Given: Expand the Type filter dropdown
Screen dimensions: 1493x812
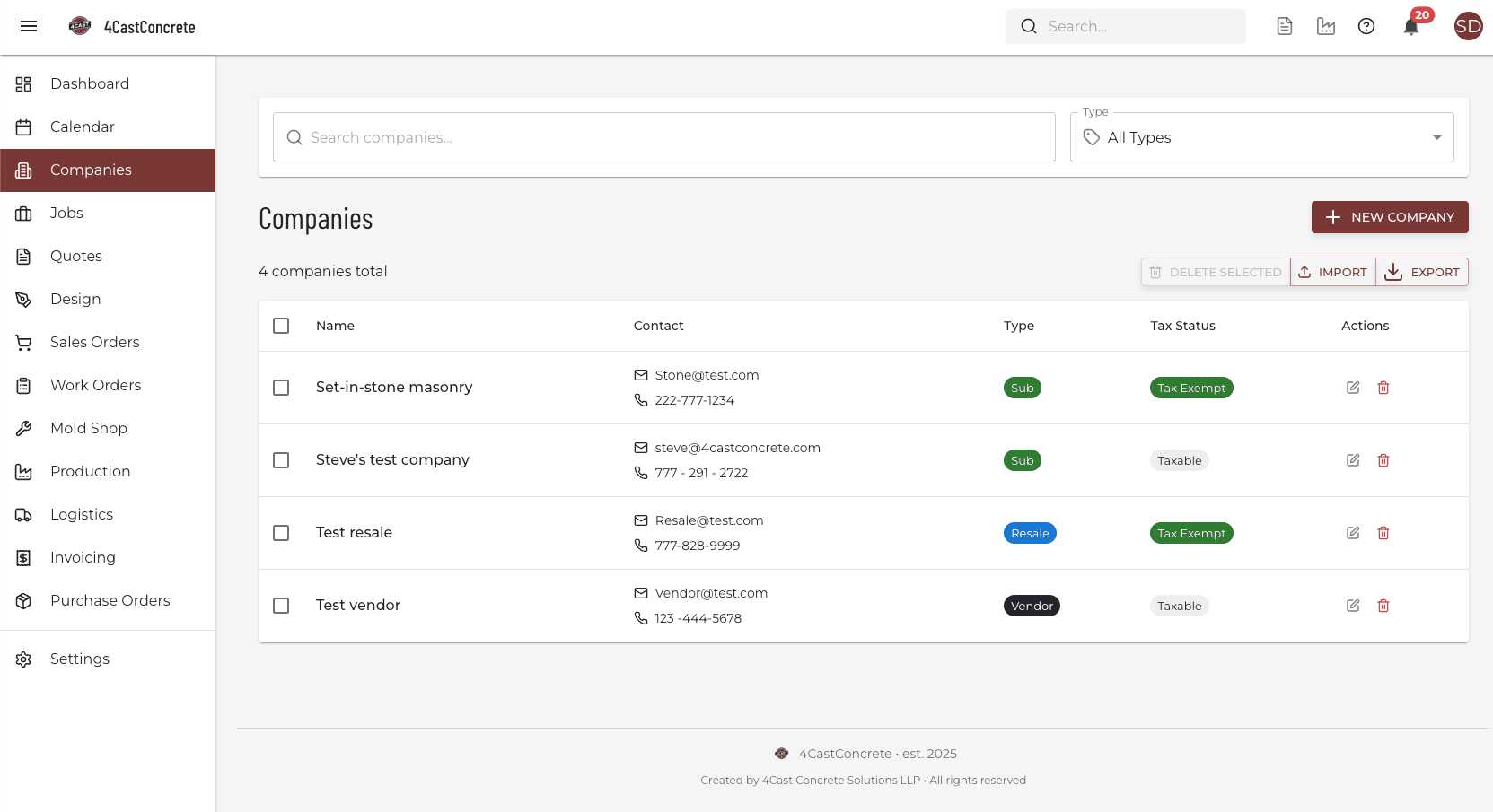Looking at the screenshot, I should point(1261,137).
